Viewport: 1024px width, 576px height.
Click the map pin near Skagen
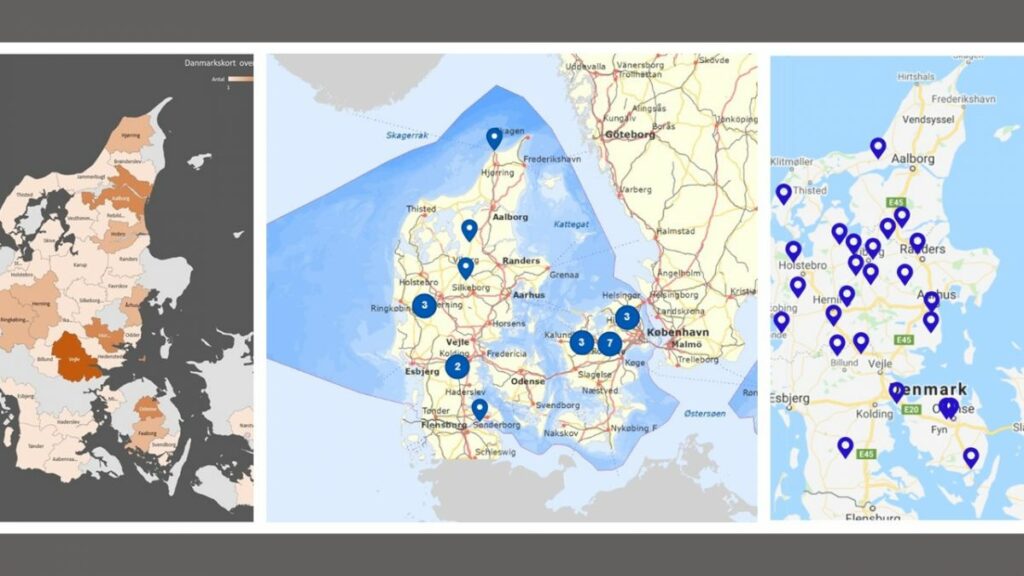click(x=493, y=138)
